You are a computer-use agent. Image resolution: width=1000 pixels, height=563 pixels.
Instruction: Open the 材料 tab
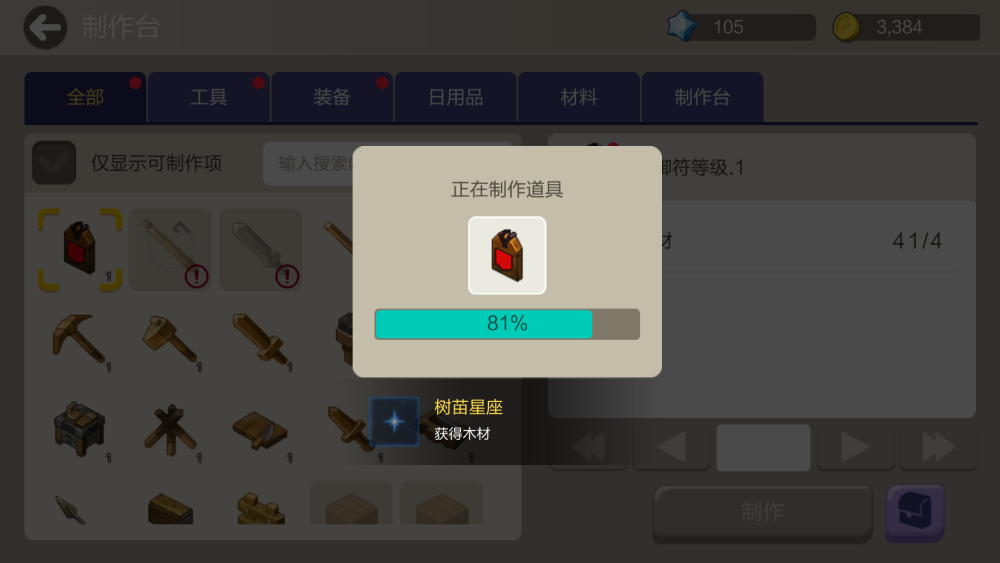tap(578, 97)
